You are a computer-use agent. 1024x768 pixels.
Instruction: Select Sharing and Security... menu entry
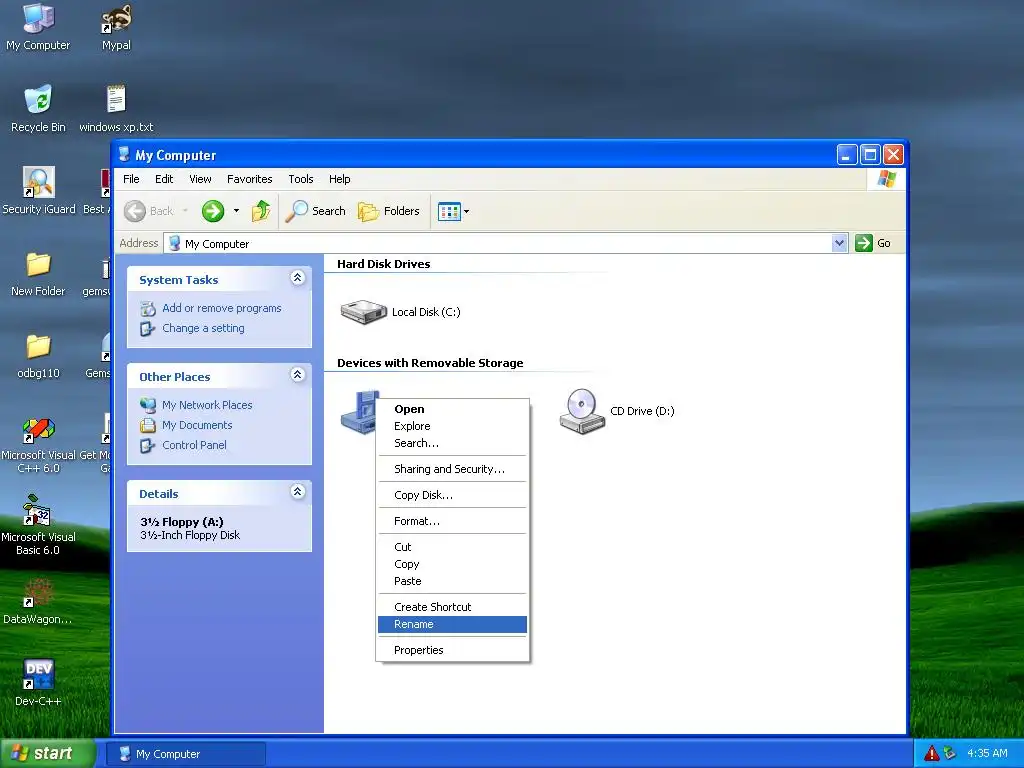pyautogui.click(x=452, y=469)
